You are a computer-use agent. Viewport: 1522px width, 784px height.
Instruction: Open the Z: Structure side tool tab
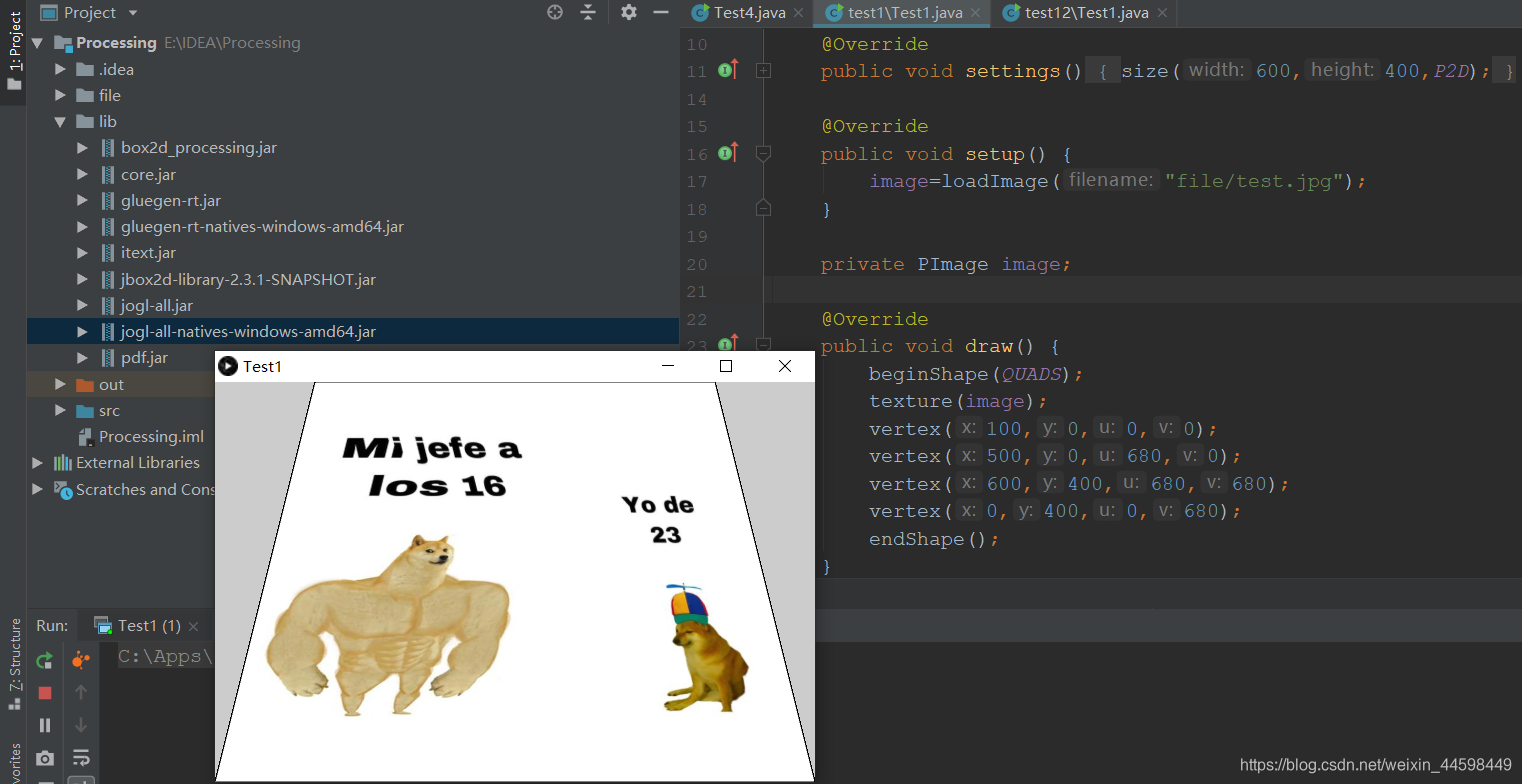tap(14, 664)
